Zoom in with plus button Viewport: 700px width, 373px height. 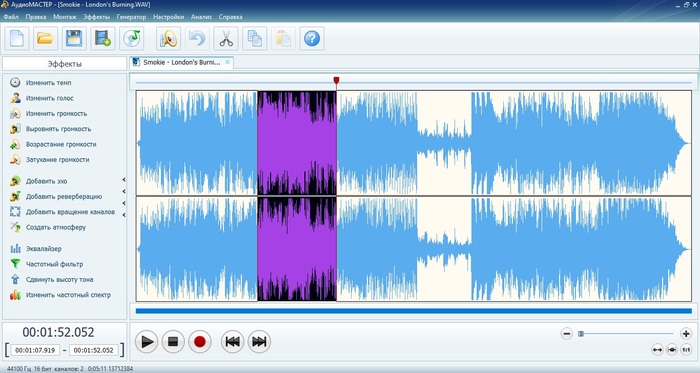pyautogui.click(x=686, y=333)
